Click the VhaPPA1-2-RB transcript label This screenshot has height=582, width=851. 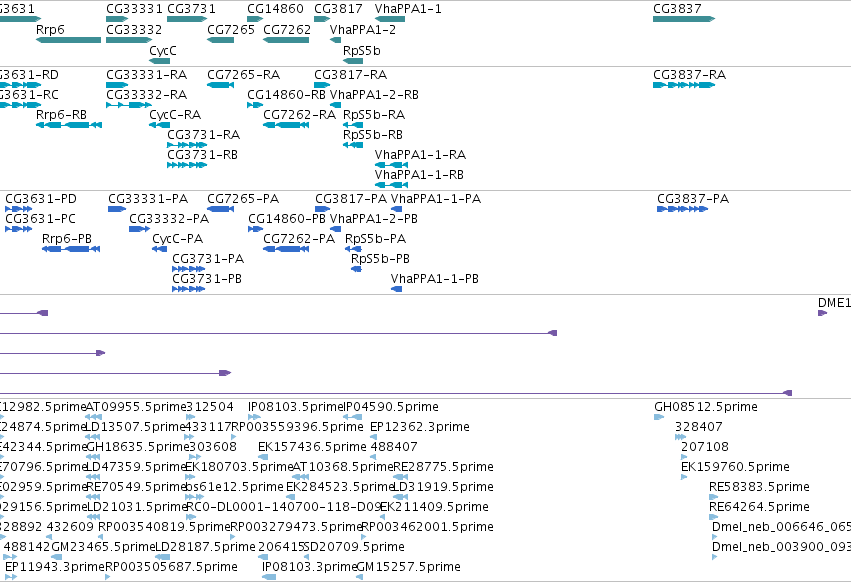[x=374, y=95]
